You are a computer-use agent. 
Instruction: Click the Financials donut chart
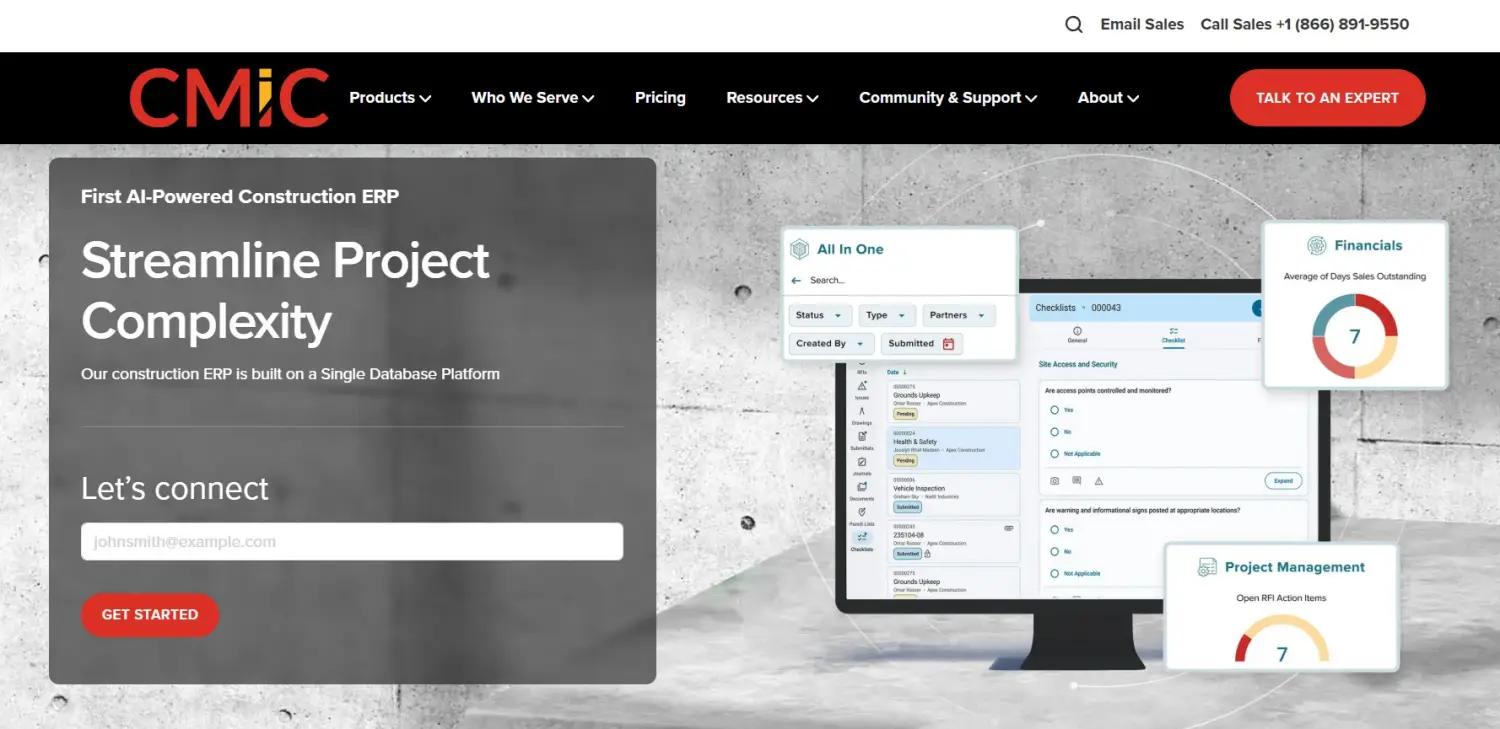1354,336
